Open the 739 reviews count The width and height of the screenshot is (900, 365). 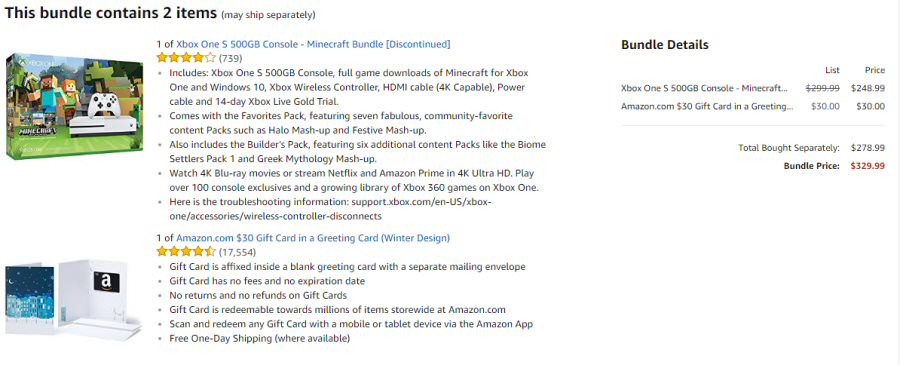230,58
